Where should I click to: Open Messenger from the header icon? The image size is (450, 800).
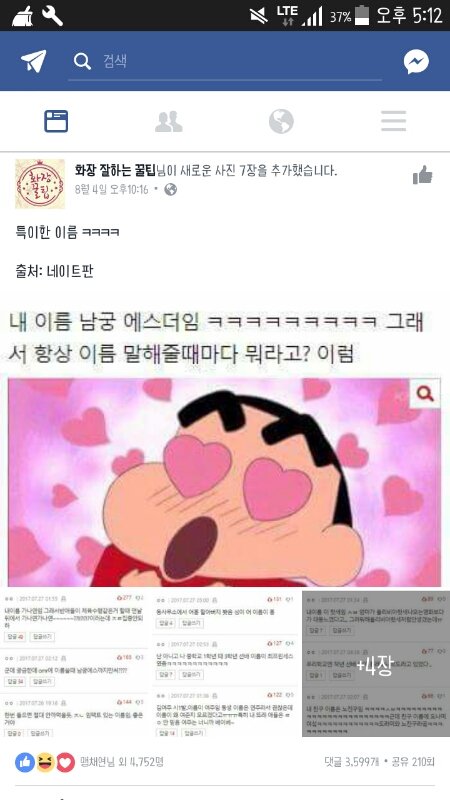click(416, 62)
